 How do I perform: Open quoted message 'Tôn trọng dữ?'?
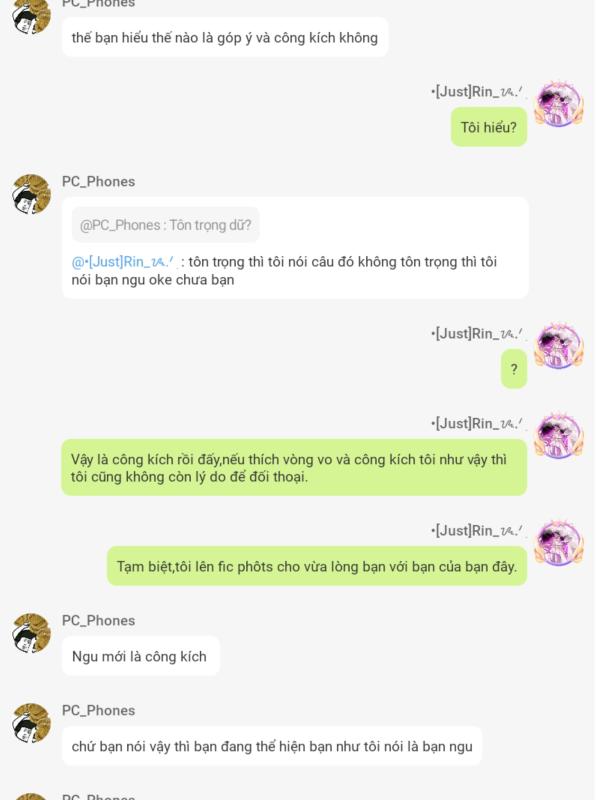tap(166, 225)
